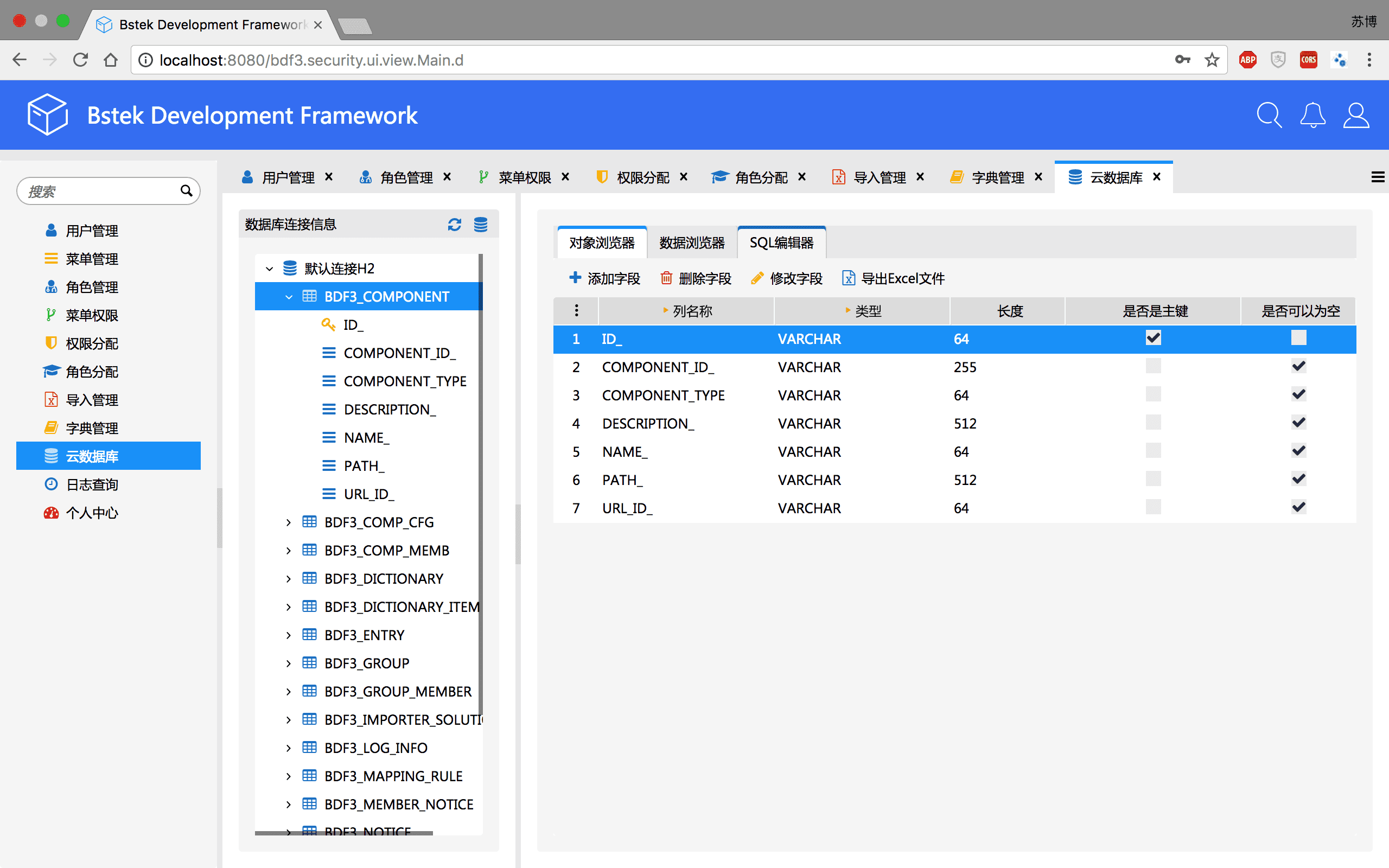Screen dimensions: 1389x868
Task: Toggle nullable checkbox for URL_ID_ row
Action: click(1298, 507)
